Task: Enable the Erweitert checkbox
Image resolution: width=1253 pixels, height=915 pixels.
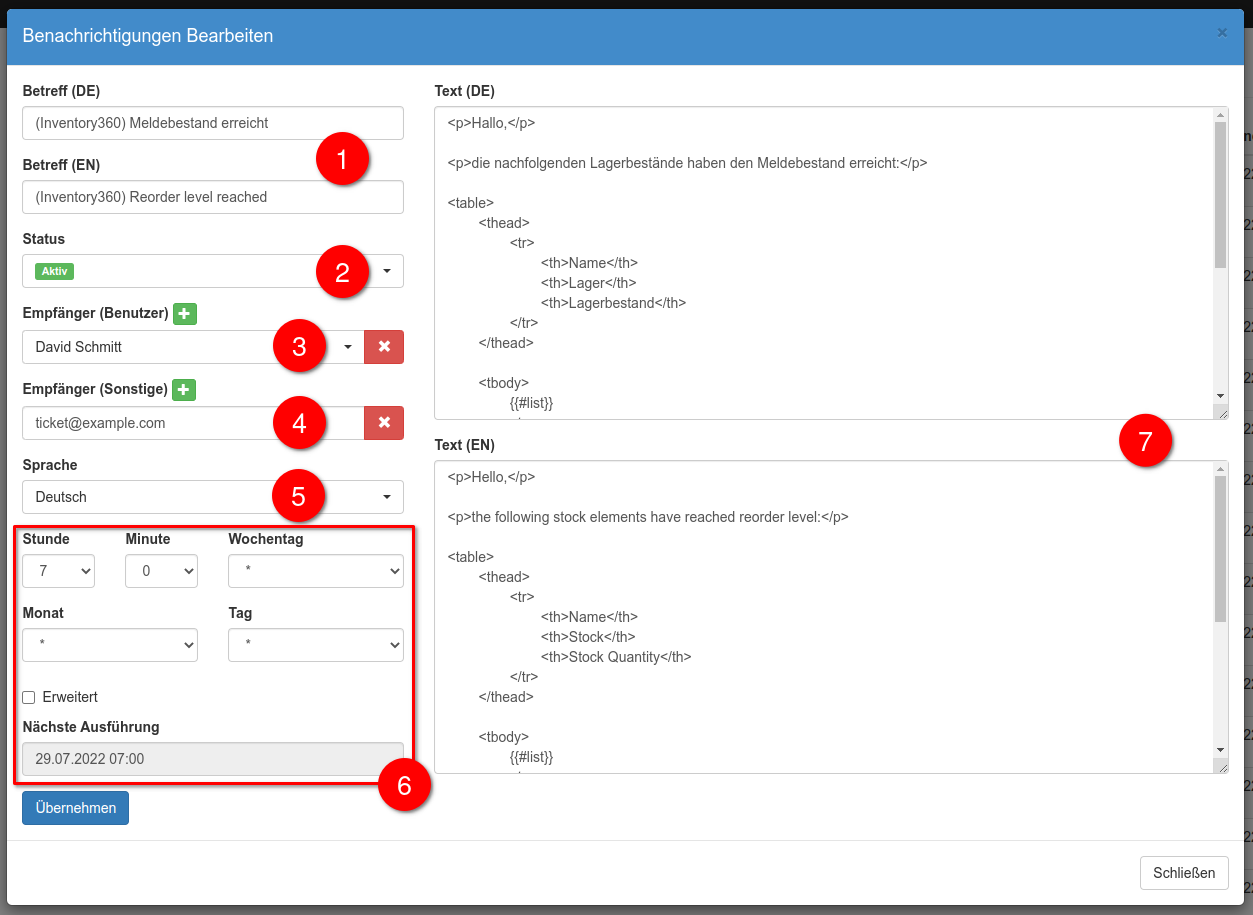Action: coord(29,697)
